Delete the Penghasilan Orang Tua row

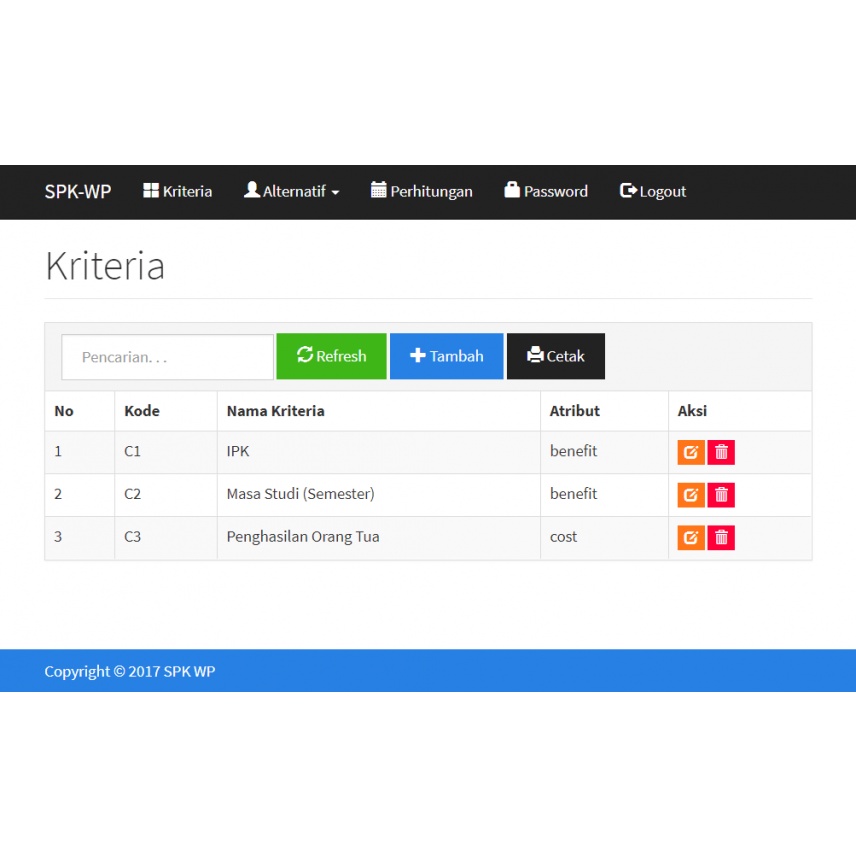721,538
